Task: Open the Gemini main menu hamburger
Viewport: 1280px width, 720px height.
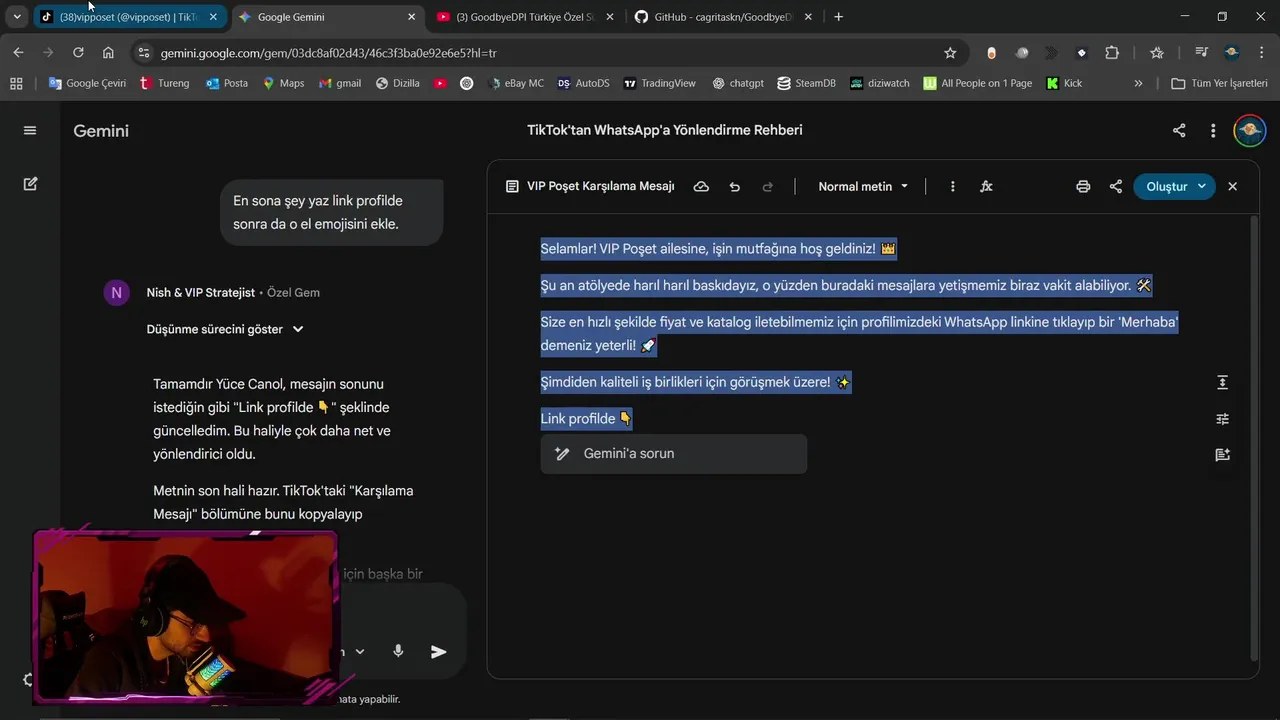Action: 30,130
